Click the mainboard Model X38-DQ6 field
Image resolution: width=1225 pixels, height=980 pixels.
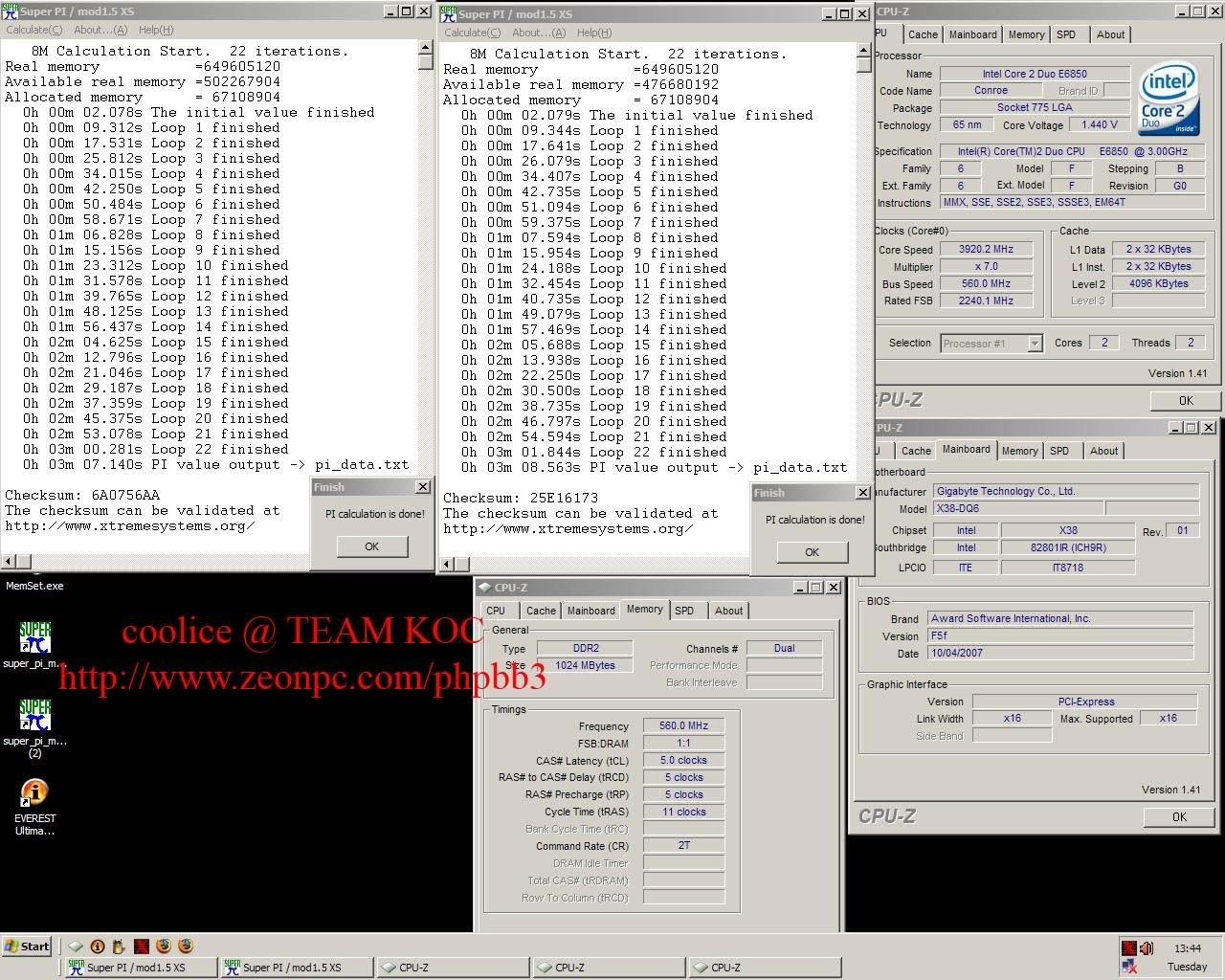coord(1018,509)
